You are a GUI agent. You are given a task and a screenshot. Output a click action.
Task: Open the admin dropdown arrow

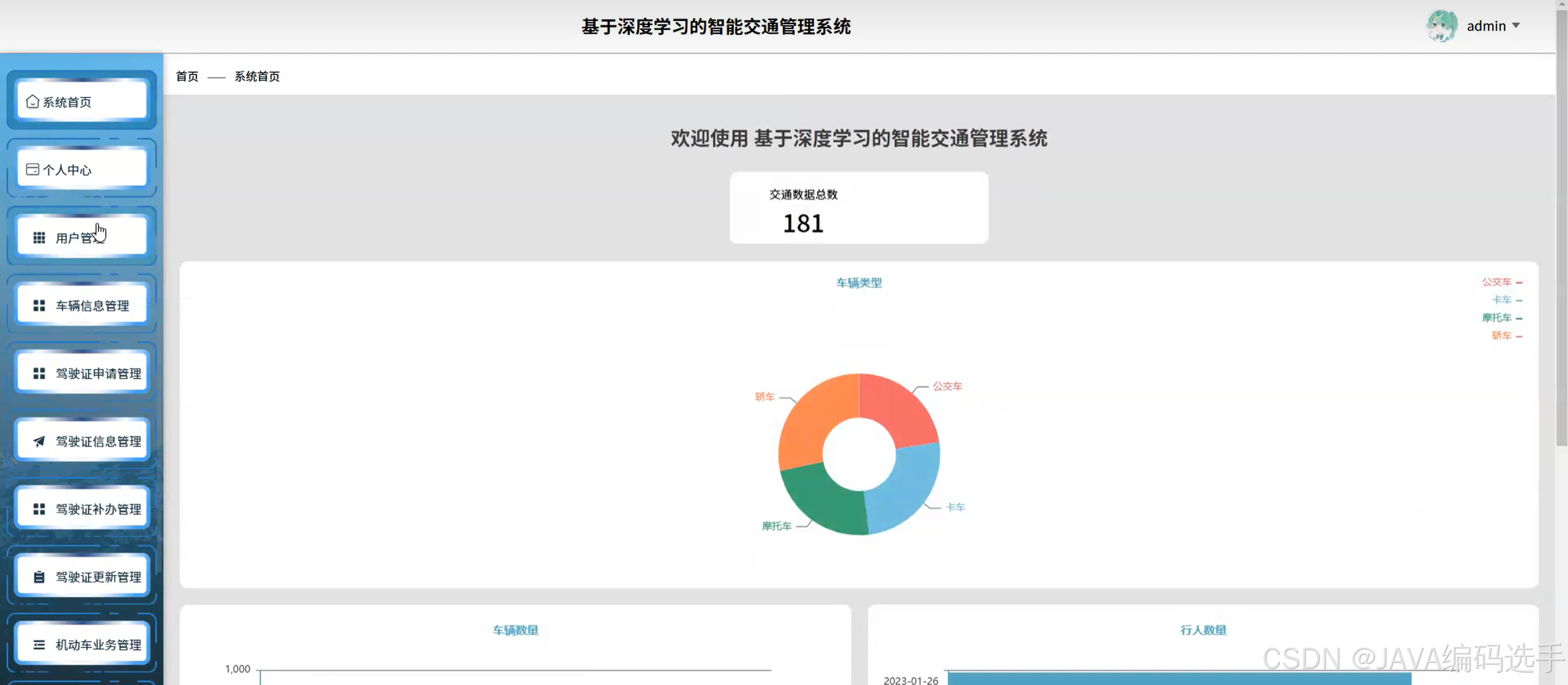(x=1516, y=26)
